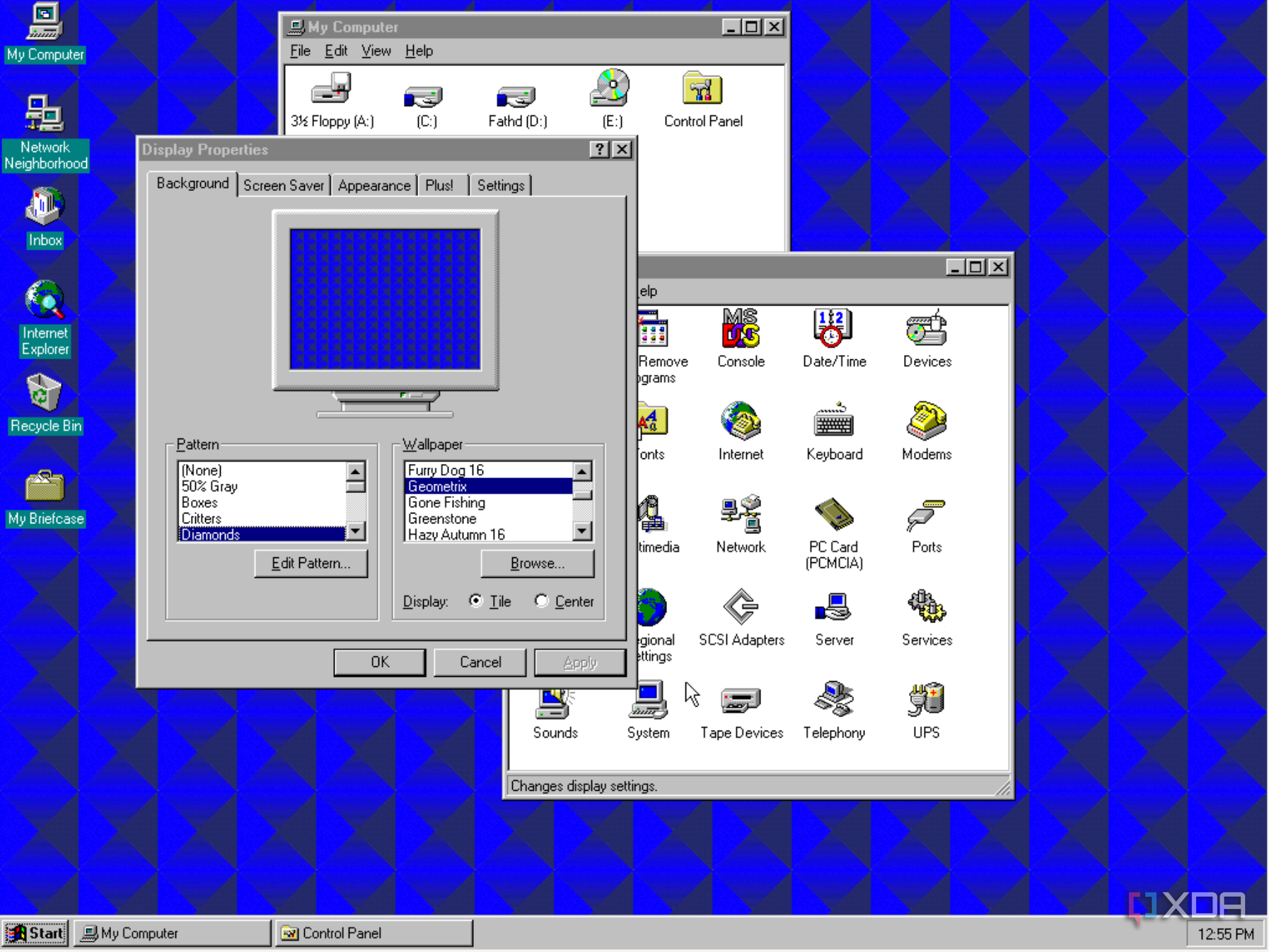
Task: Click Wallpaper list scroll down arrow
Action: coord(582,530)
